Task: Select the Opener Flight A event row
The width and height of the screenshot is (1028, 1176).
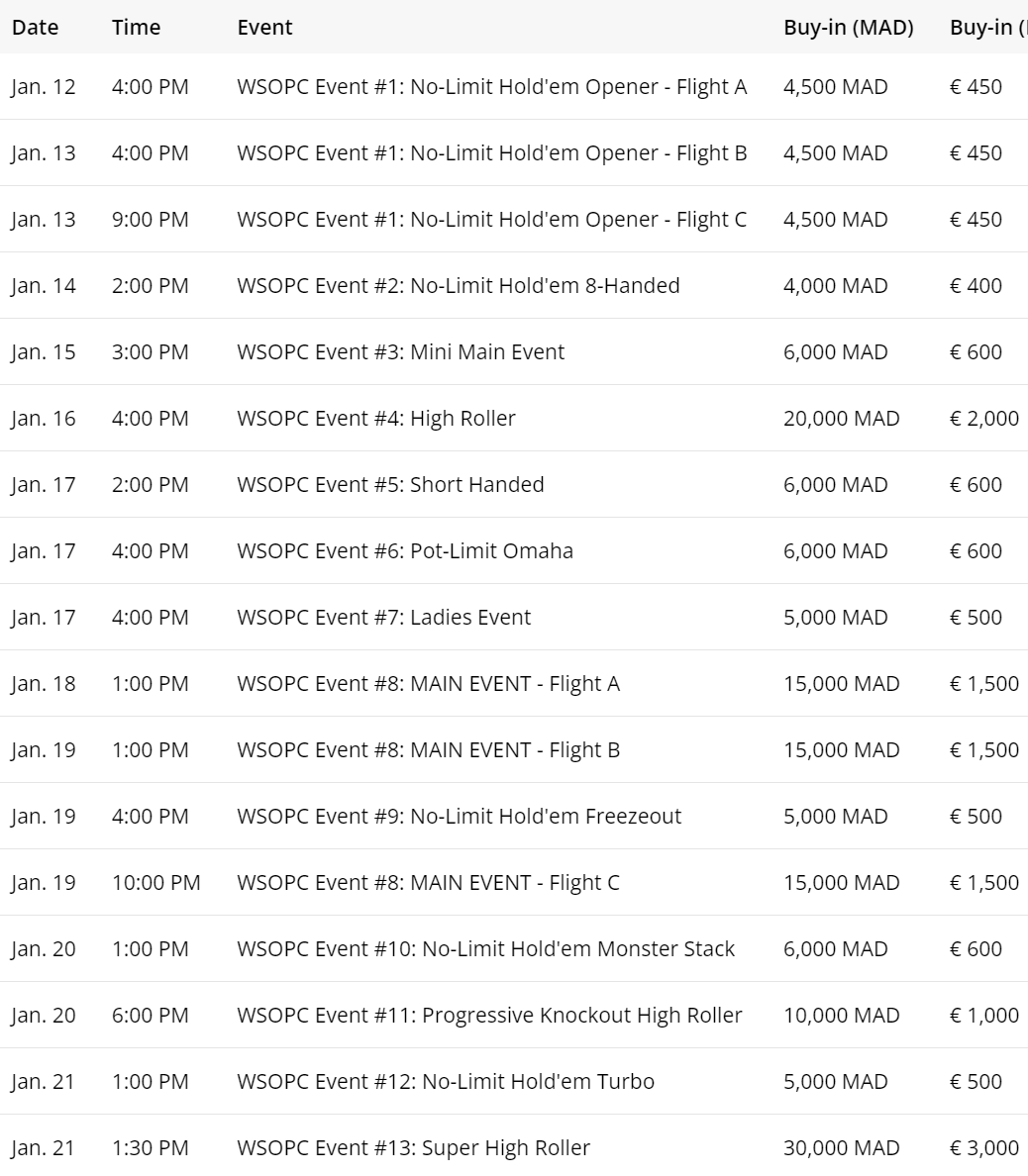Action: tap(491, 87)
